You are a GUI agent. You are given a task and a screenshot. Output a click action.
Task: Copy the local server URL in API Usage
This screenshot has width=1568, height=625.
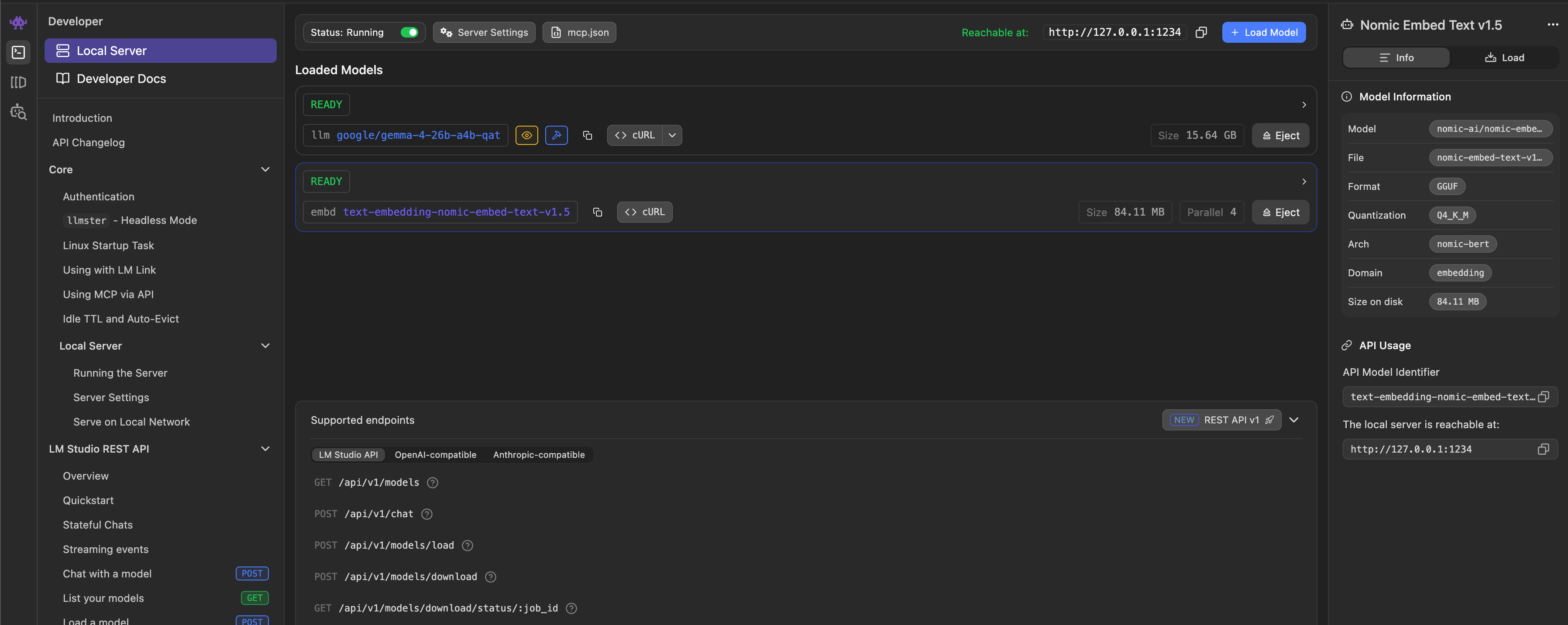[1543, 449]
